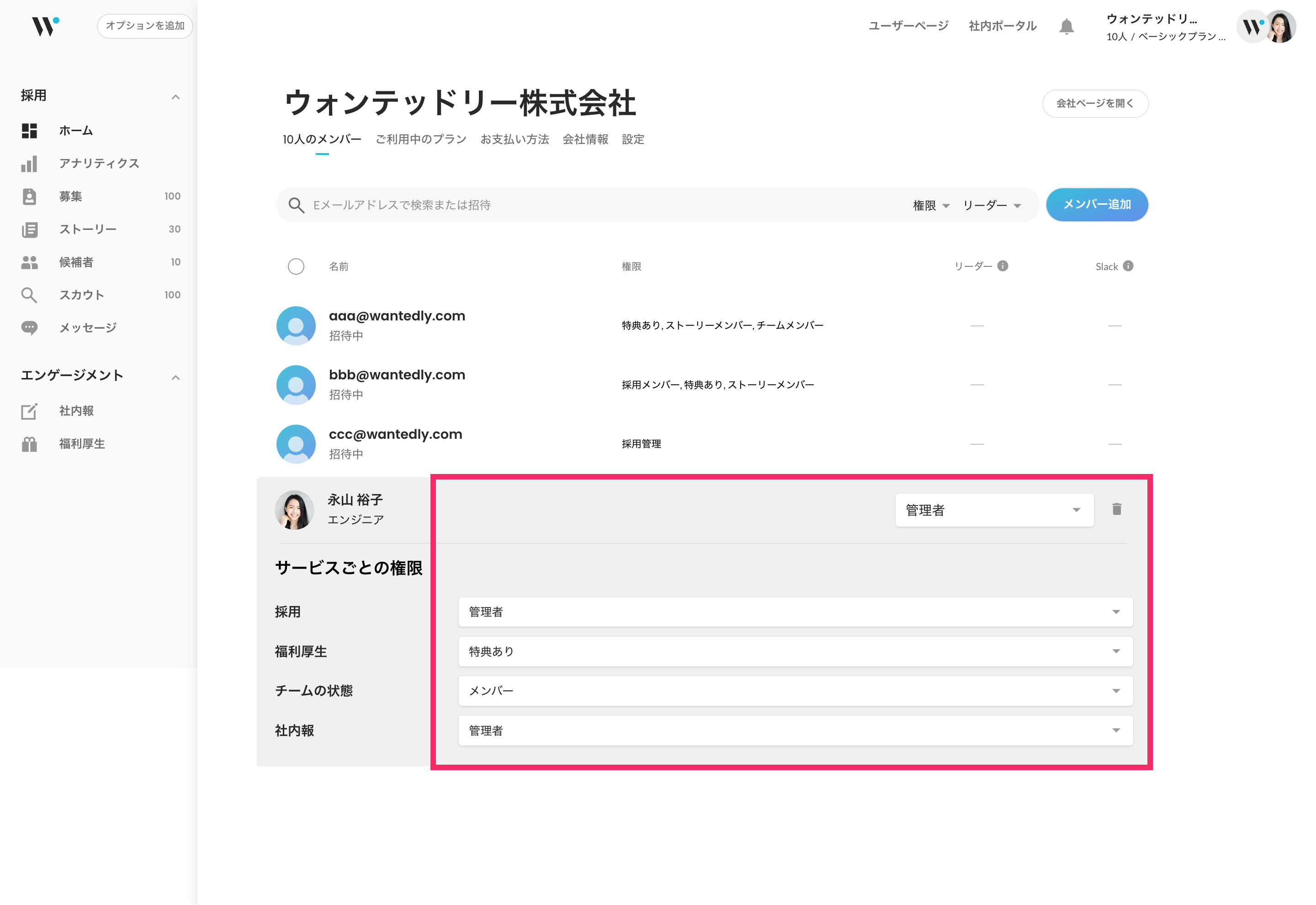Click the ストーリー document icon

[x=29, y=229]
